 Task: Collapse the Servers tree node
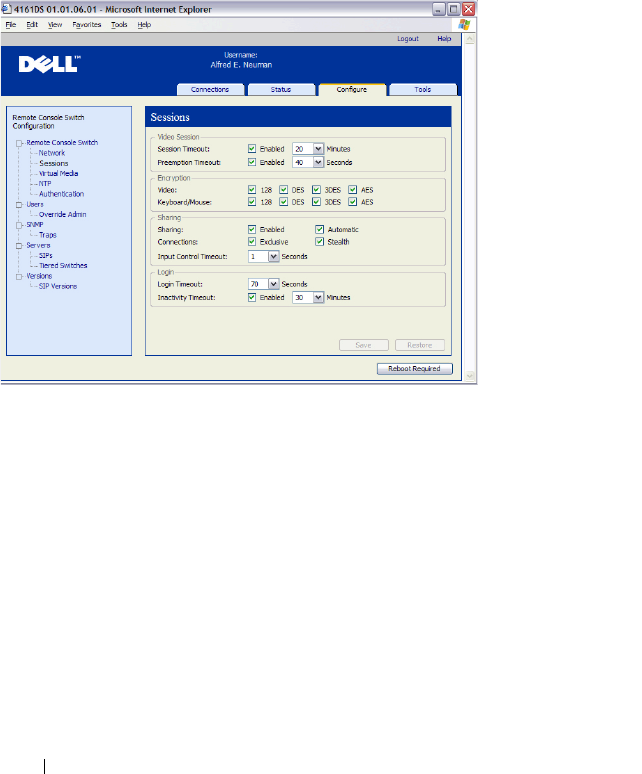coord(19,246)
